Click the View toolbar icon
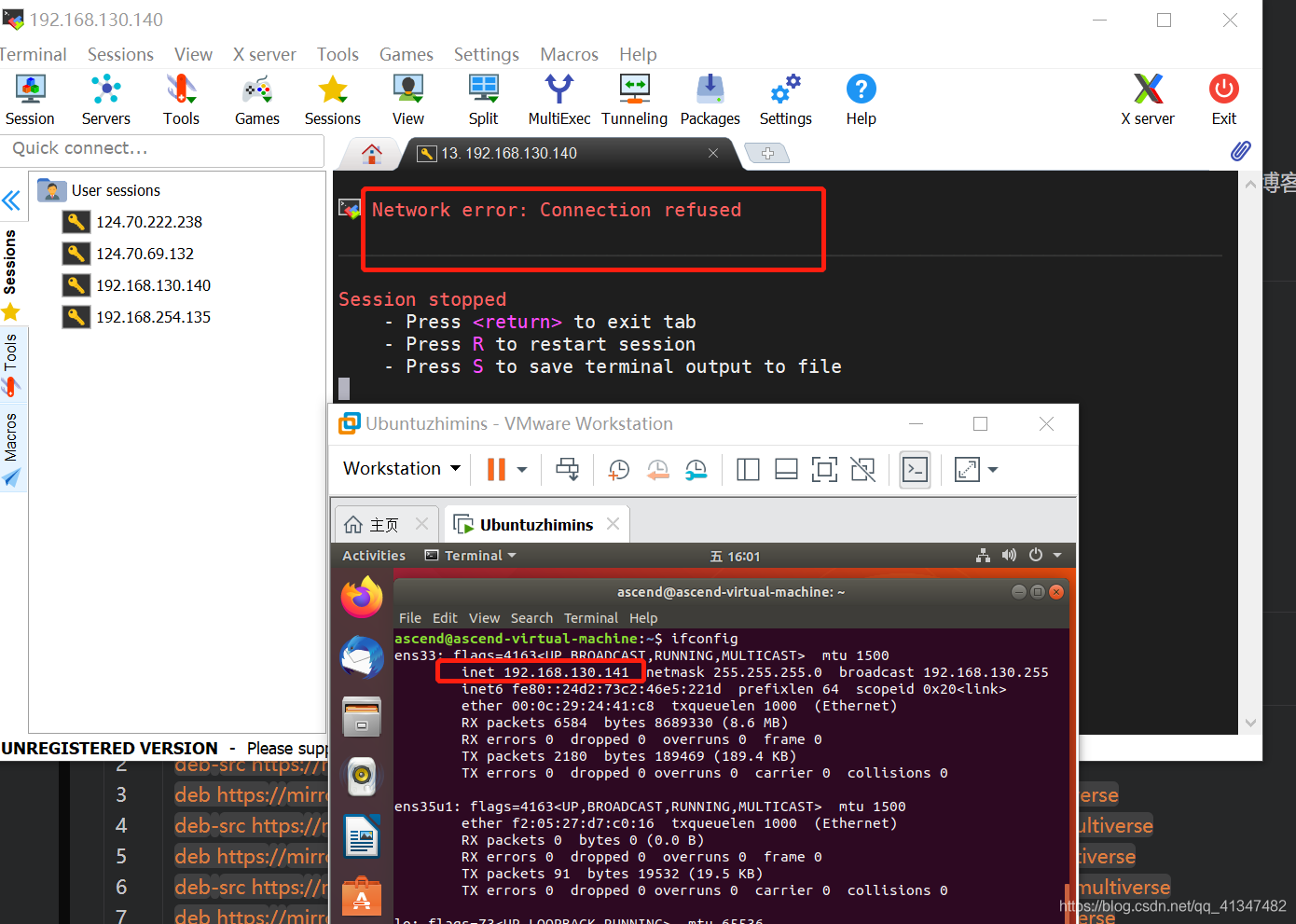The image size is (1296, 924). point(408,100)
